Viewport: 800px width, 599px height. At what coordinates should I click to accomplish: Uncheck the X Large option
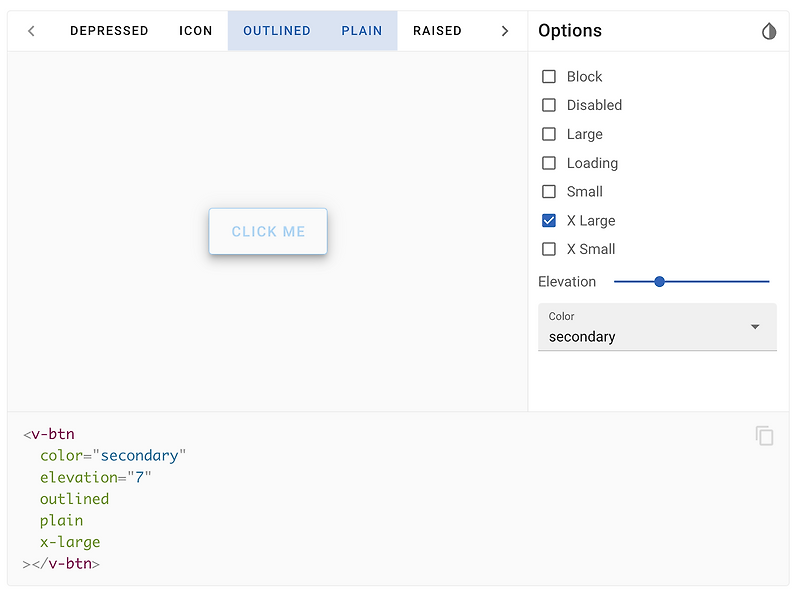click(x=549, y=221)
